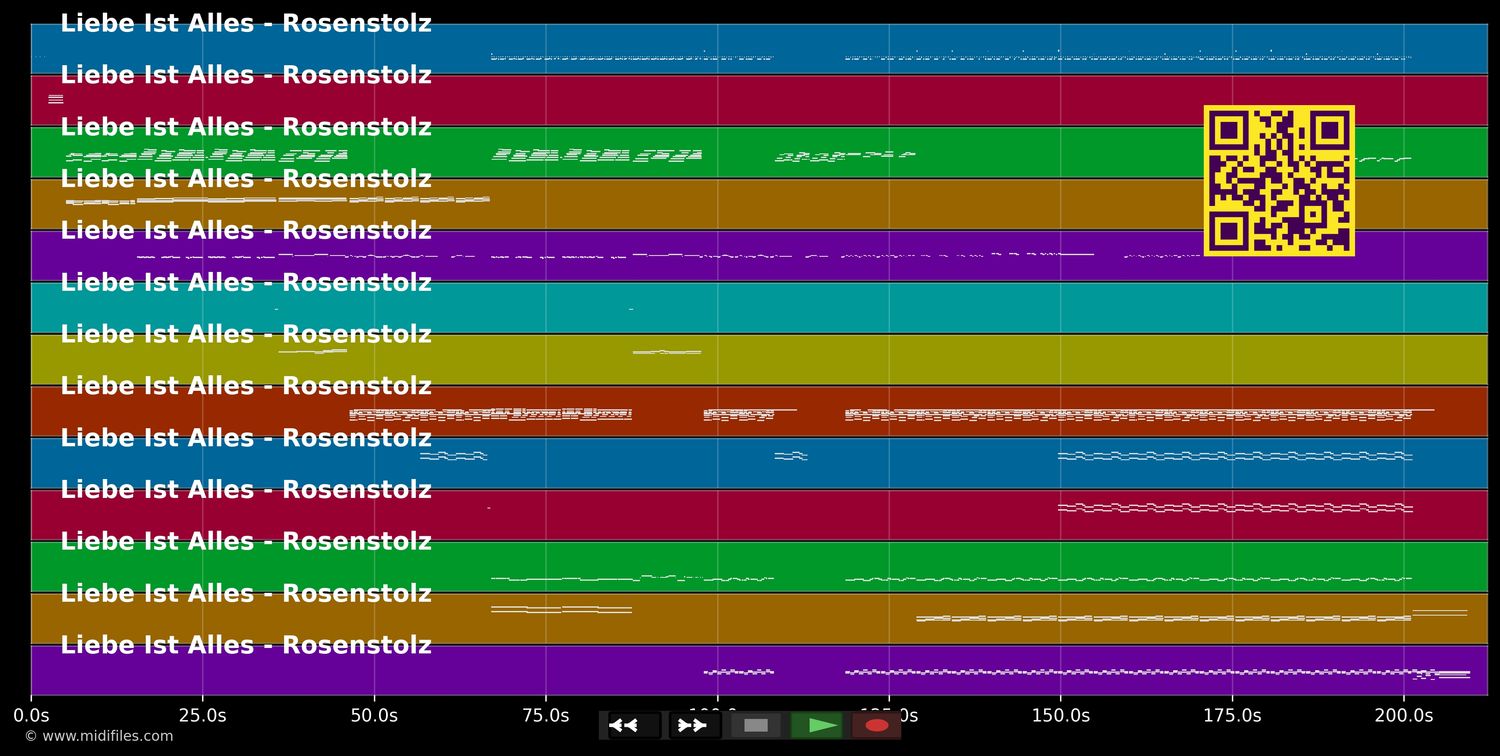The height and width of the screenshot is (756, 1500).
Task: Click the 75.0s time axis label
Action: click(x=546, y=715)
